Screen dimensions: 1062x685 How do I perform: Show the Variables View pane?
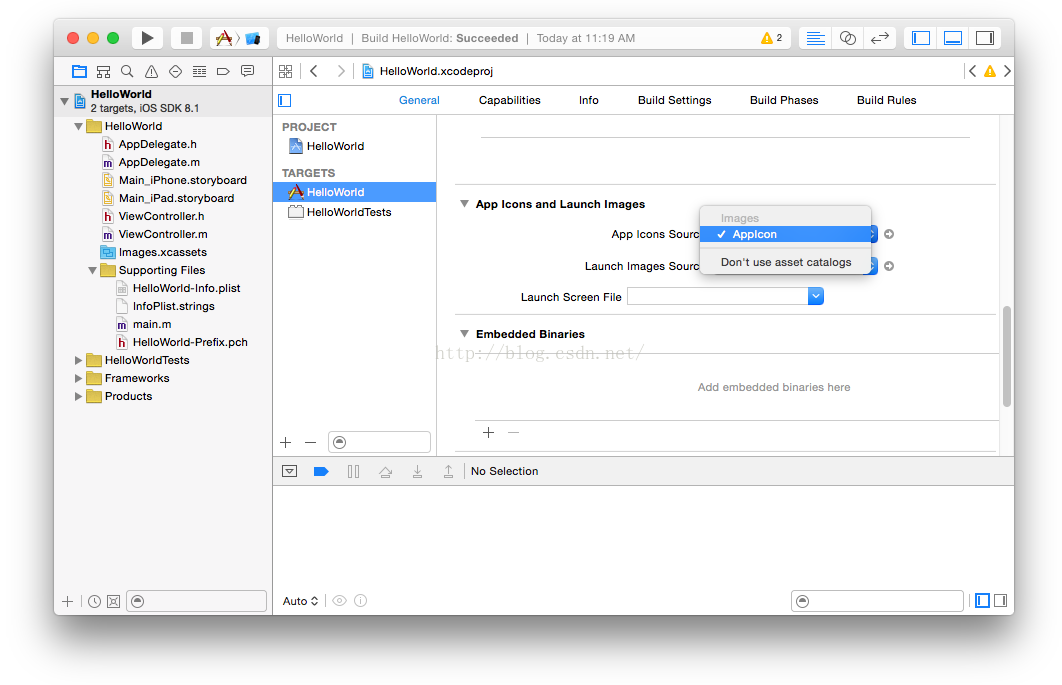982,600
